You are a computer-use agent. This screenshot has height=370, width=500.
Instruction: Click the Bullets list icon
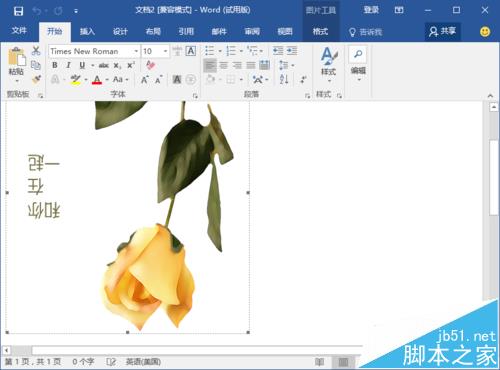pos(210,51)
